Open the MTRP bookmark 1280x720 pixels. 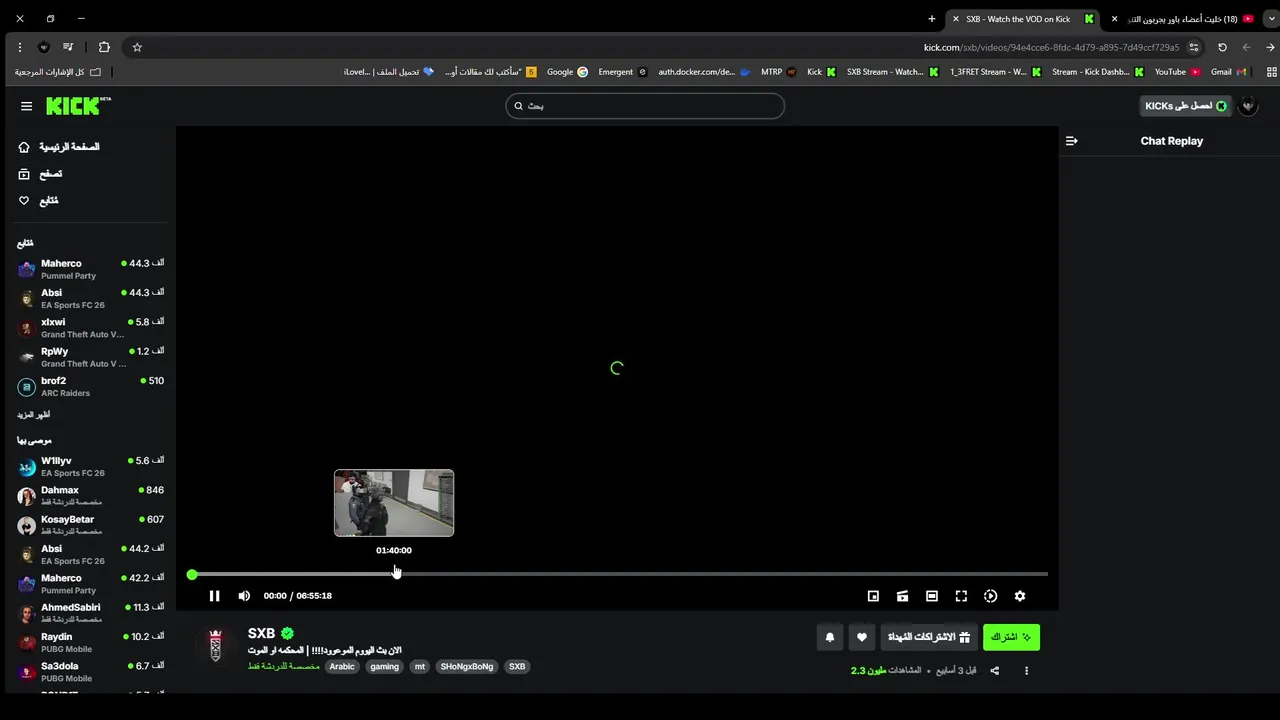point(778,72)
